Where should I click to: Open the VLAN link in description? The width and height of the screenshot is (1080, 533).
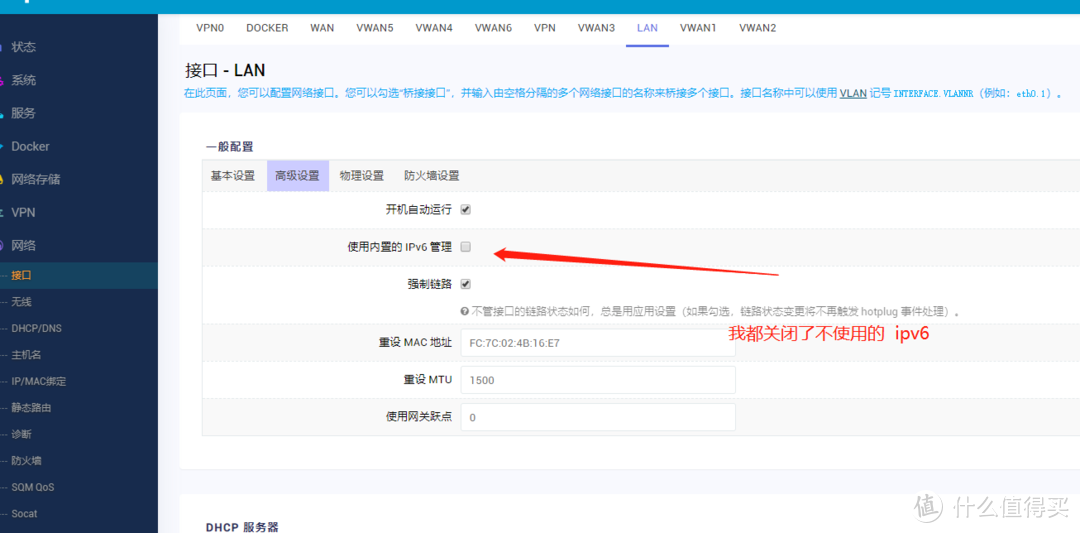click(x=853, y=93)
